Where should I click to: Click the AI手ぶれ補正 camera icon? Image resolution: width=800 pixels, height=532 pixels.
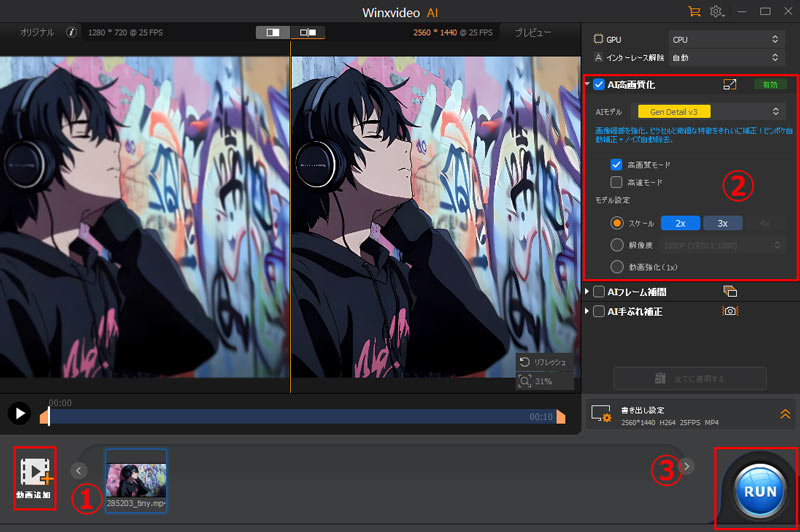[729, 312]
